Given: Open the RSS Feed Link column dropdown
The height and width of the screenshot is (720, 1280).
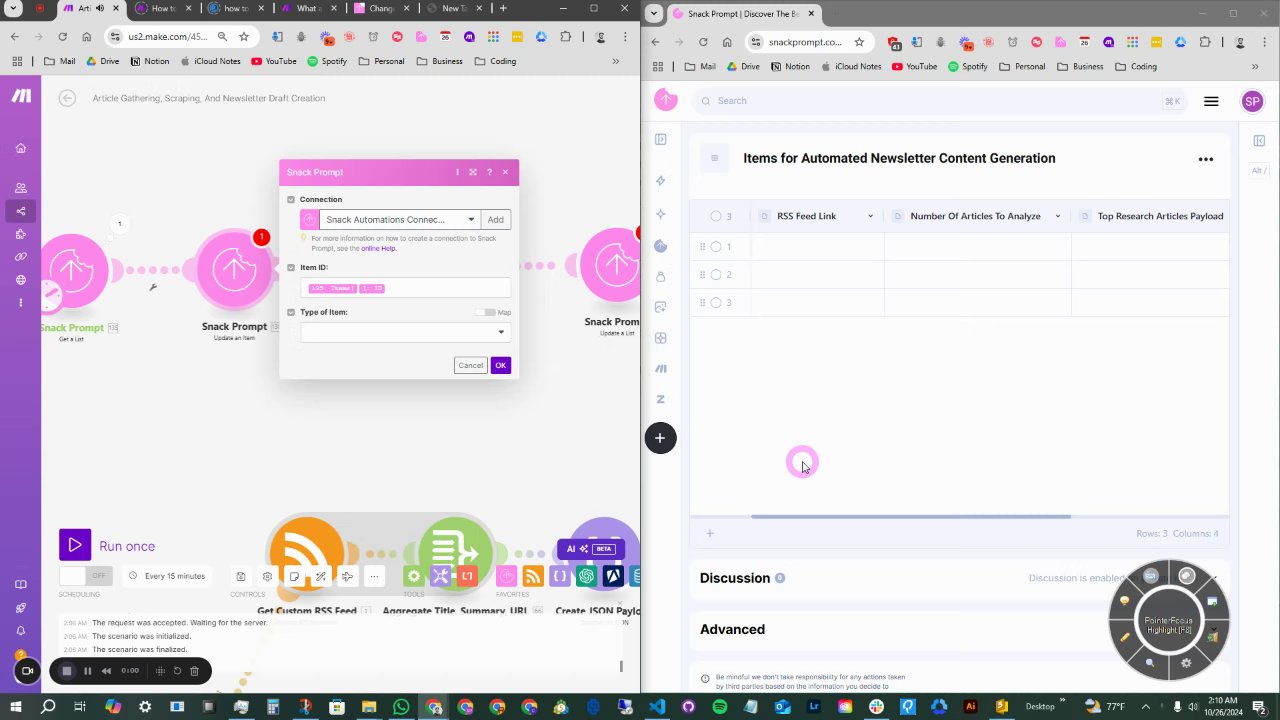Looking at the screenshot, I should [x=870, y=217].
